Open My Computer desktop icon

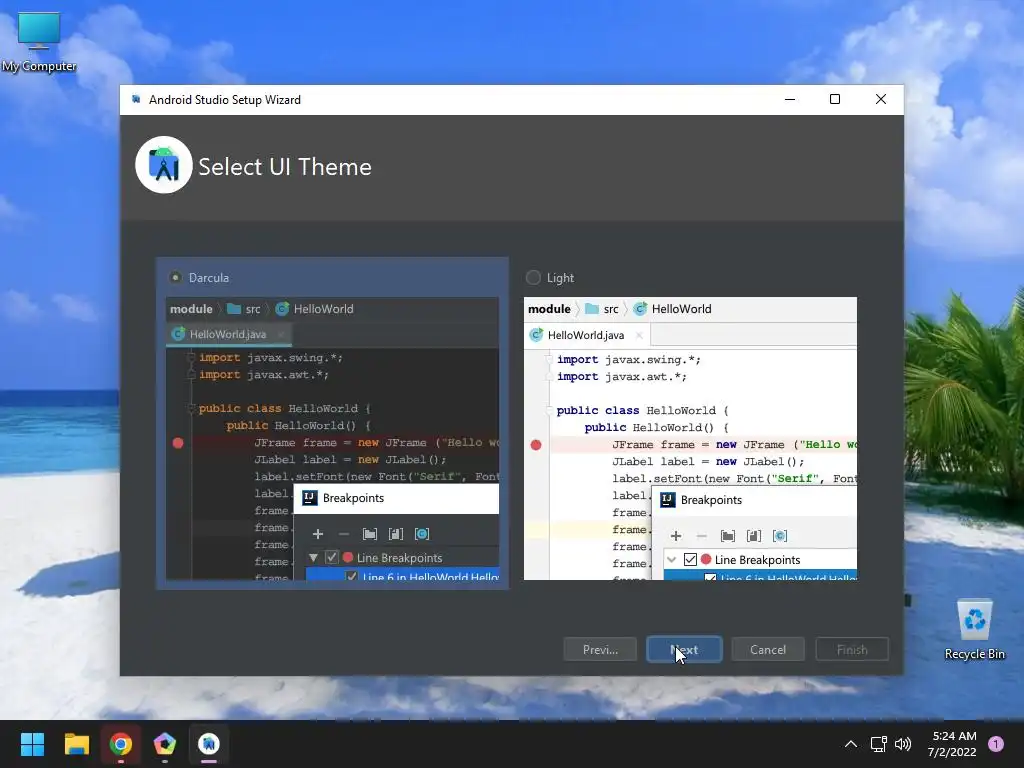[x=39, y=42]
